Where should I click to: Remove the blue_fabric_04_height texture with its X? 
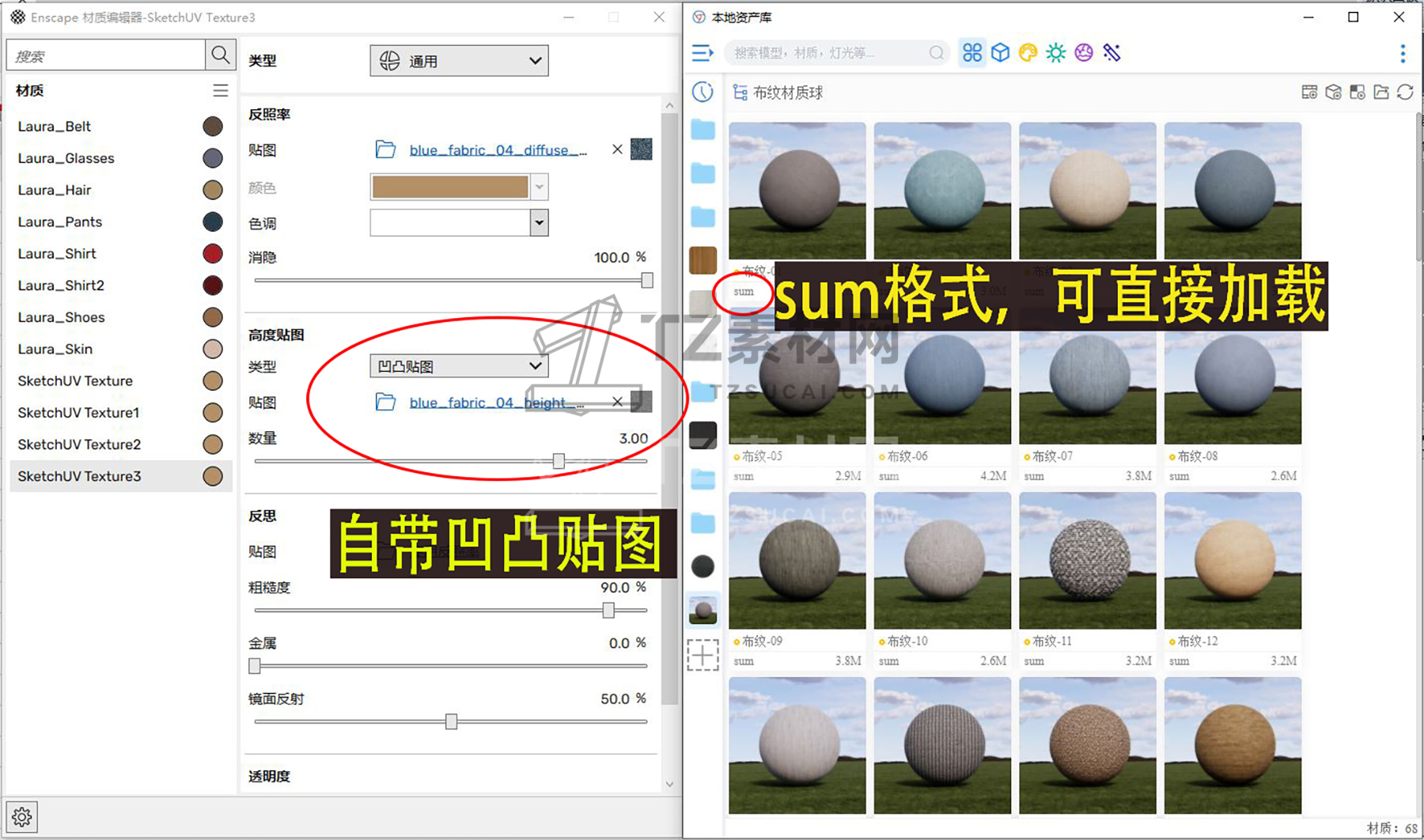(617, 402)
